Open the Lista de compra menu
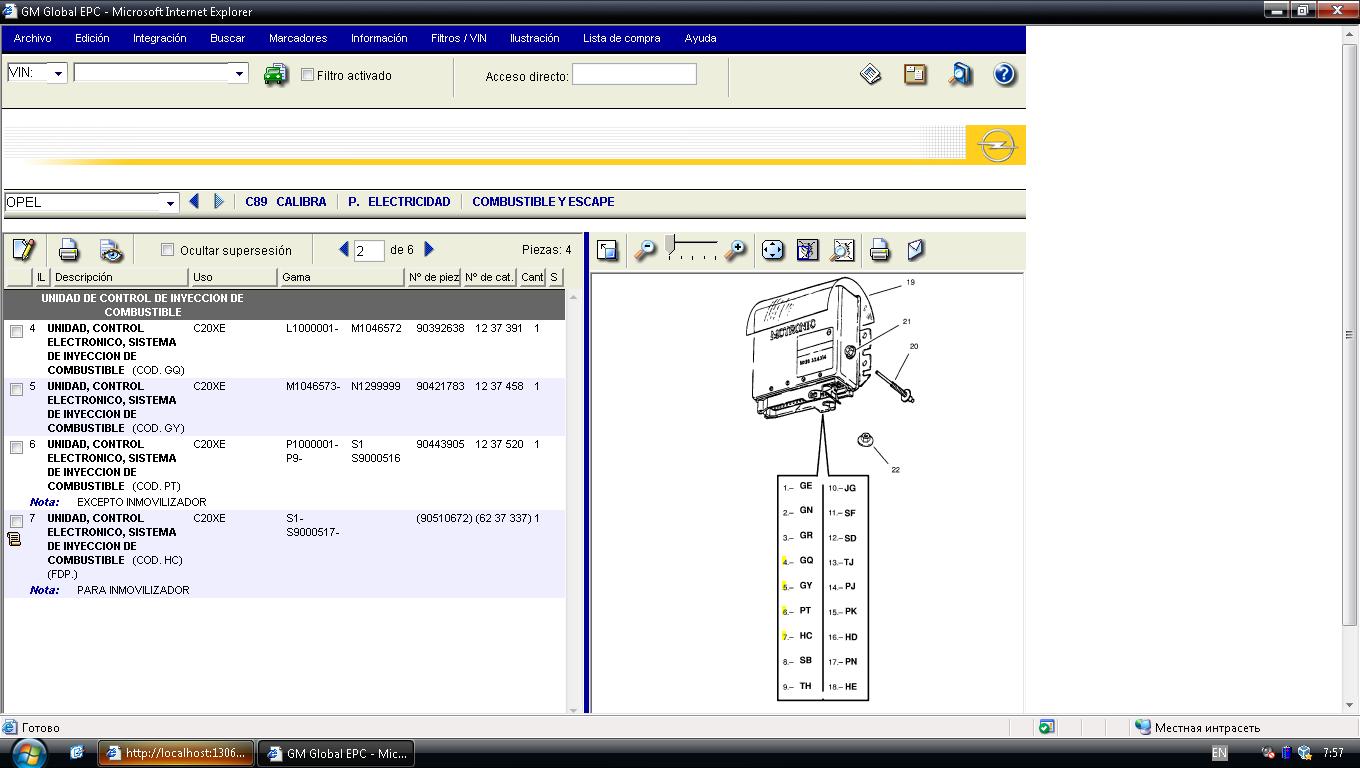This screenshot has height=768, width=1360. [622, 38]
